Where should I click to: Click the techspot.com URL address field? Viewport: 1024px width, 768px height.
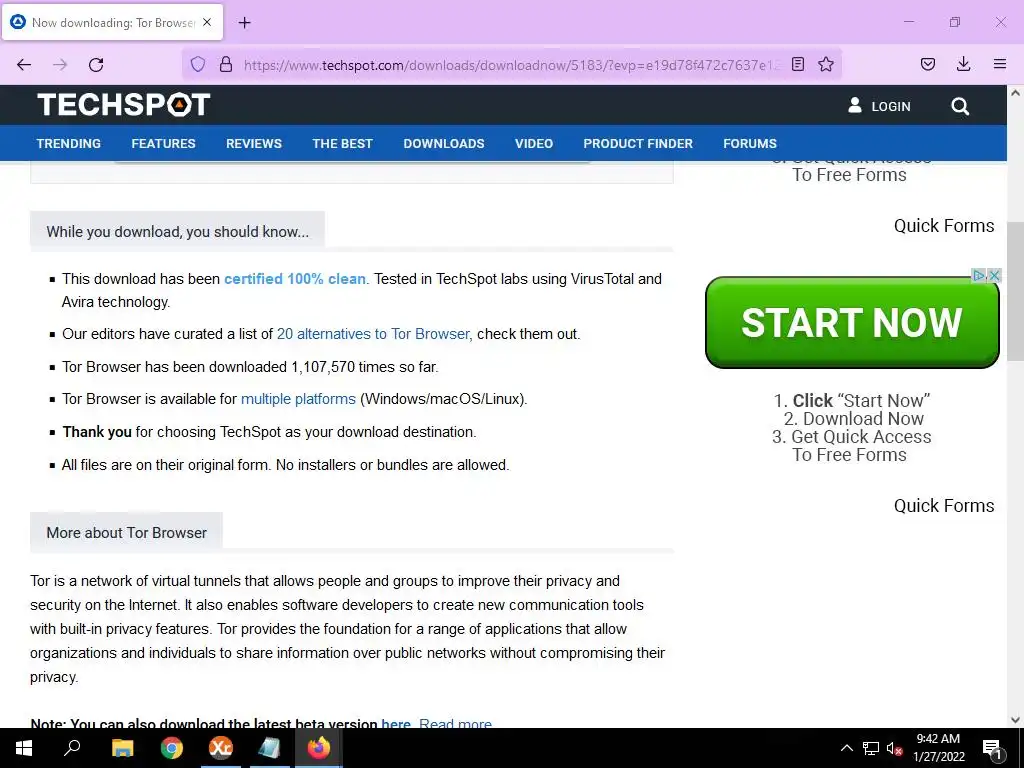coord(511,65)
